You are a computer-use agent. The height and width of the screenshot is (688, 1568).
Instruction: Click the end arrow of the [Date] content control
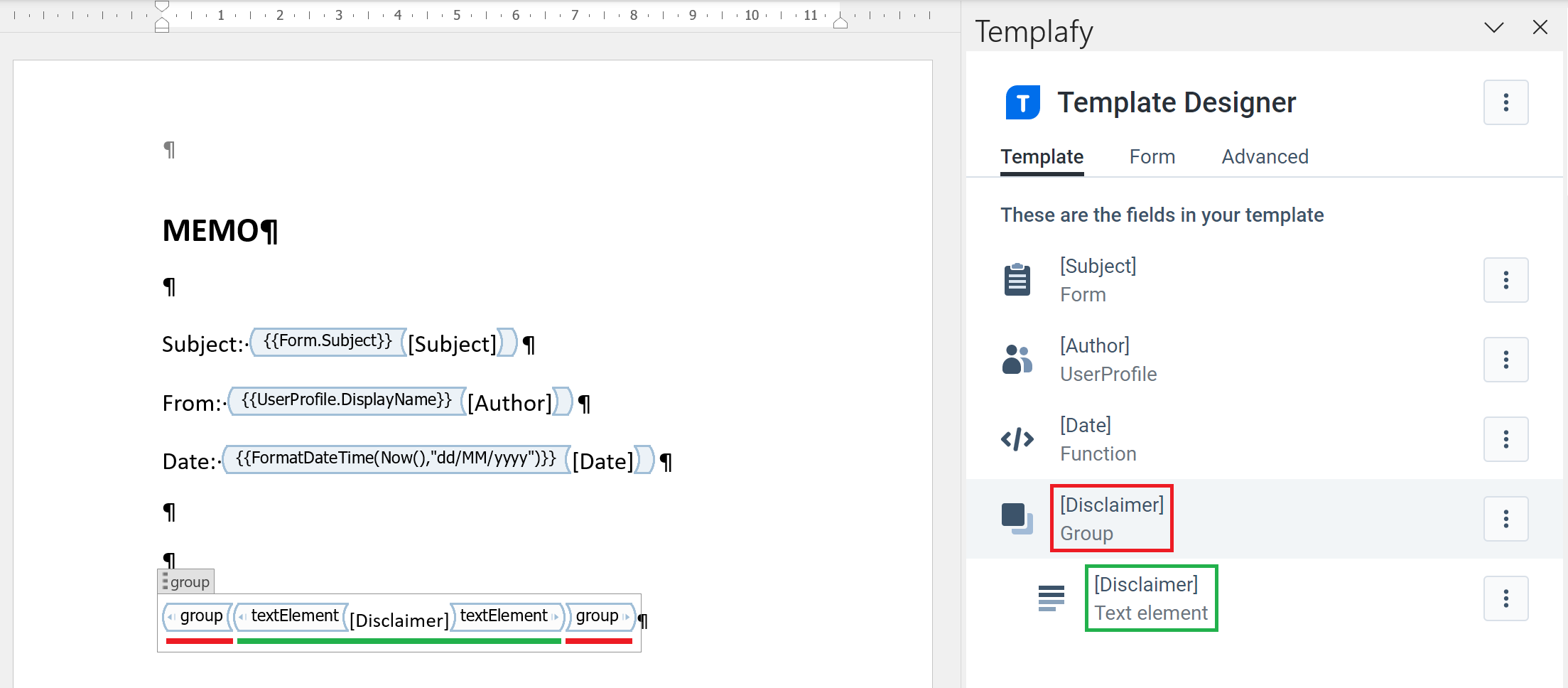click(x=644, y=460)
